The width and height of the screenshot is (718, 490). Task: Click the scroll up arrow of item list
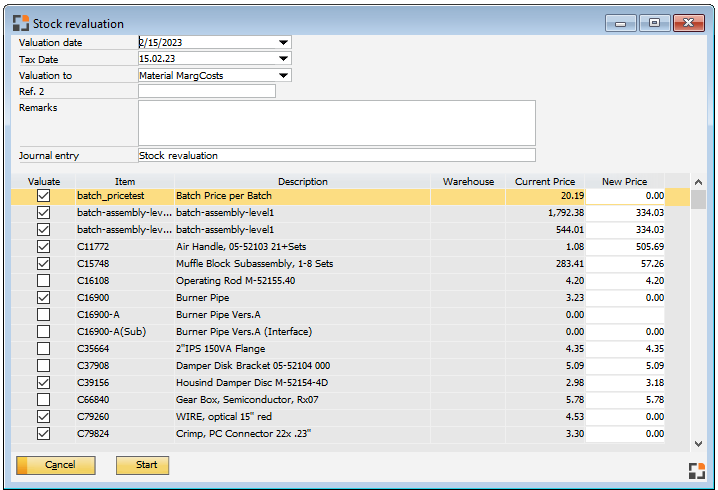tap(698, 182)
